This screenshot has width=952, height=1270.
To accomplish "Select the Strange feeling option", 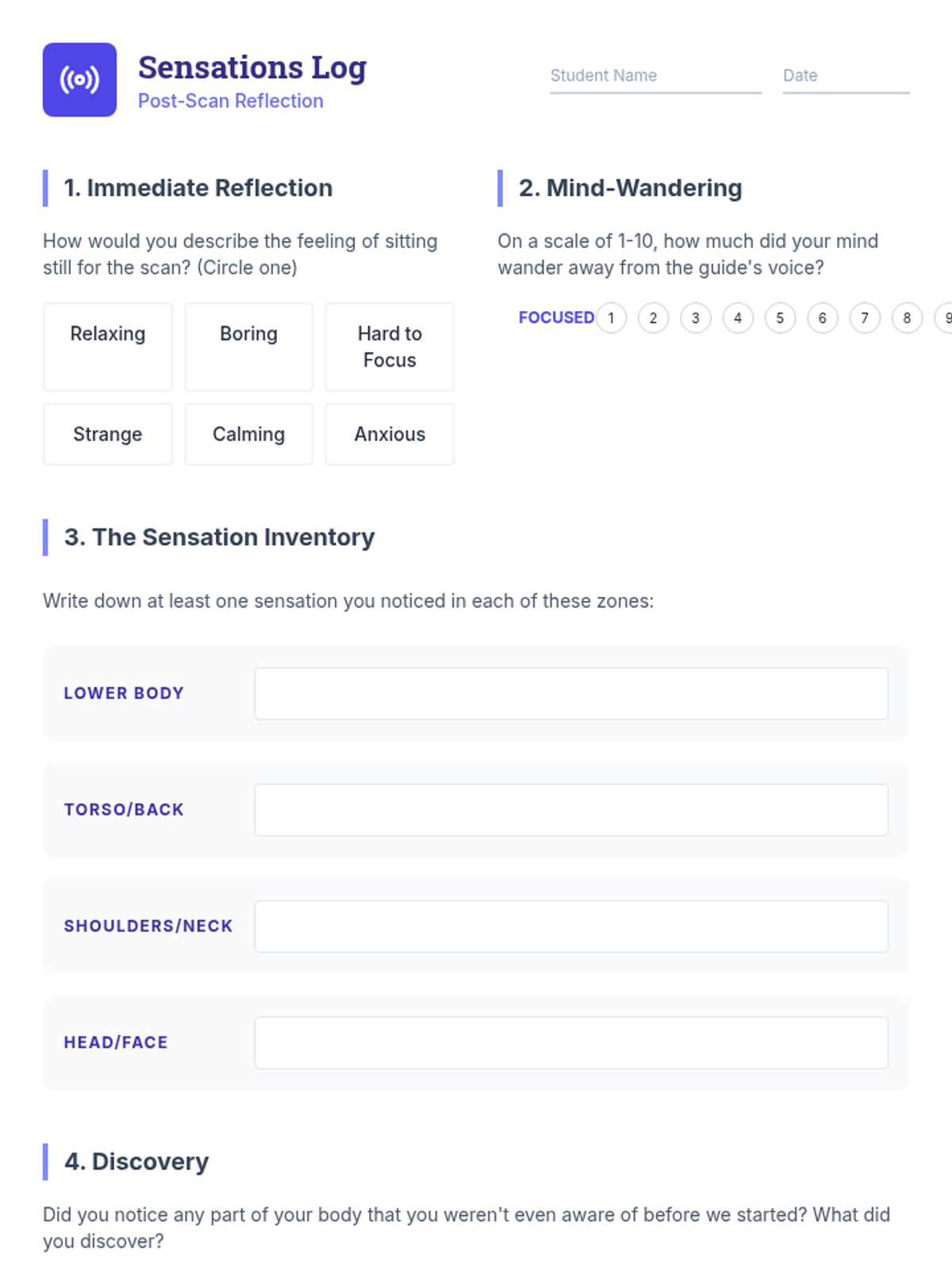I will tap(108, 434).
